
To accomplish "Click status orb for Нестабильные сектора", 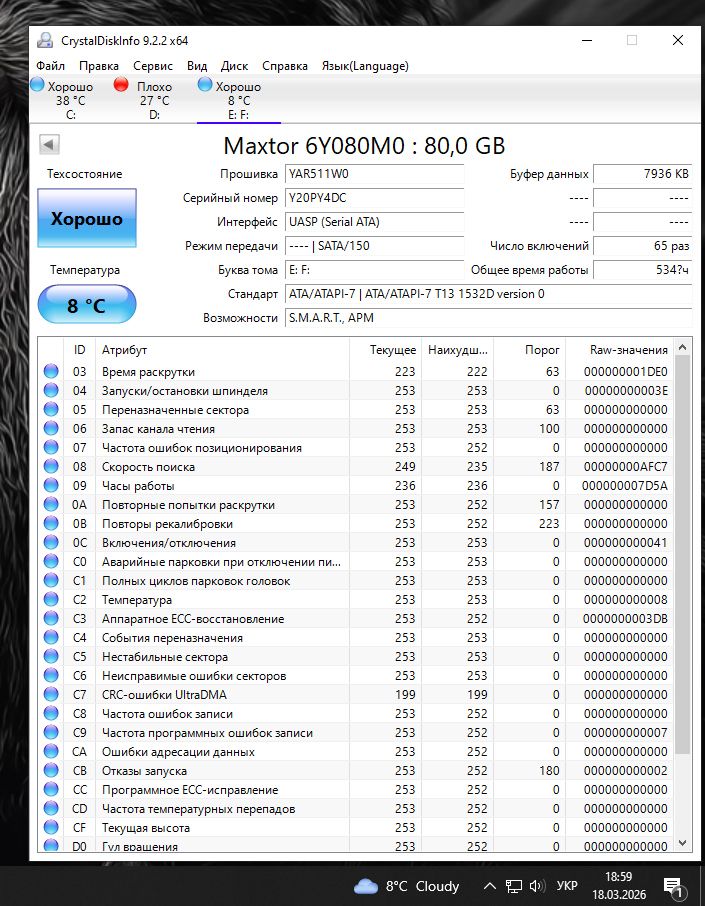I will click(51, 656).
